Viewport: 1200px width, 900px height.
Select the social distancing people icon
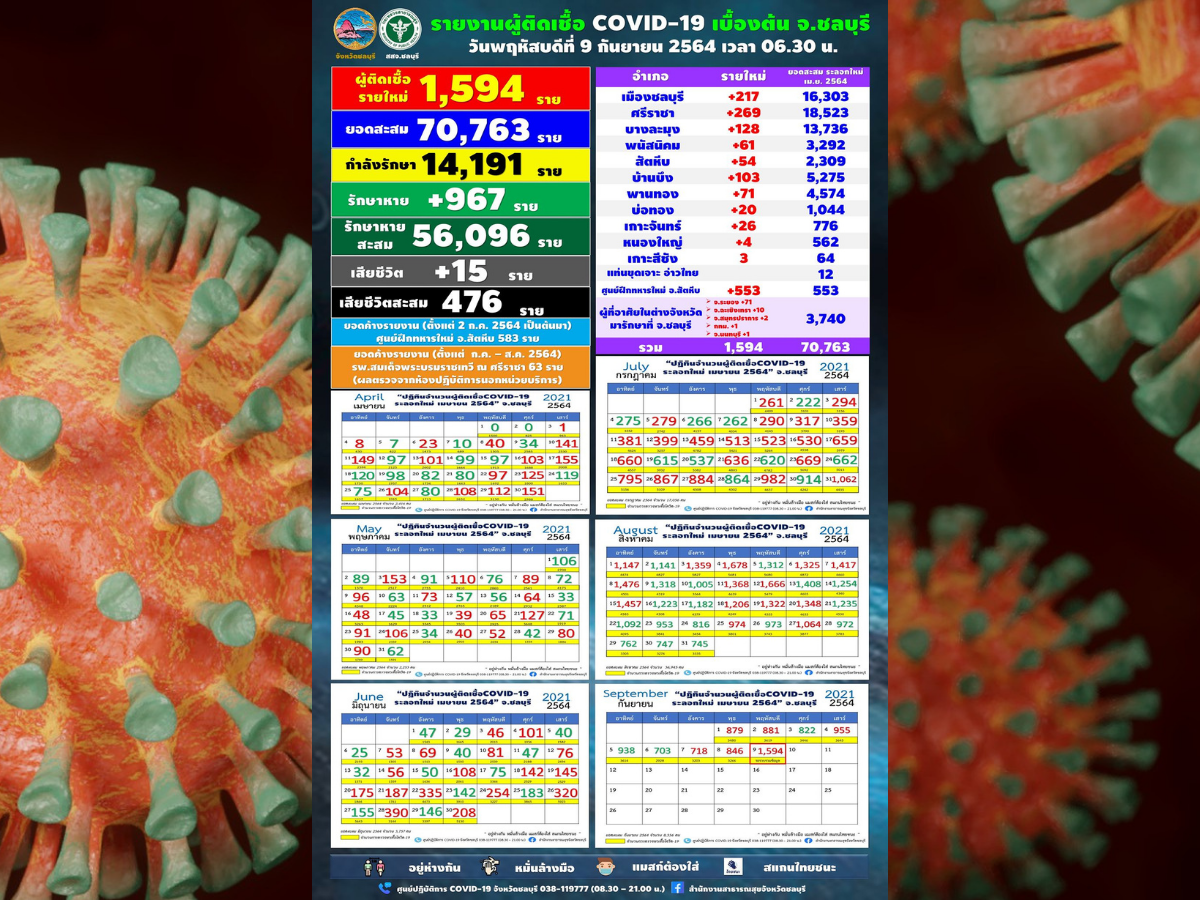tap(374, 867)
